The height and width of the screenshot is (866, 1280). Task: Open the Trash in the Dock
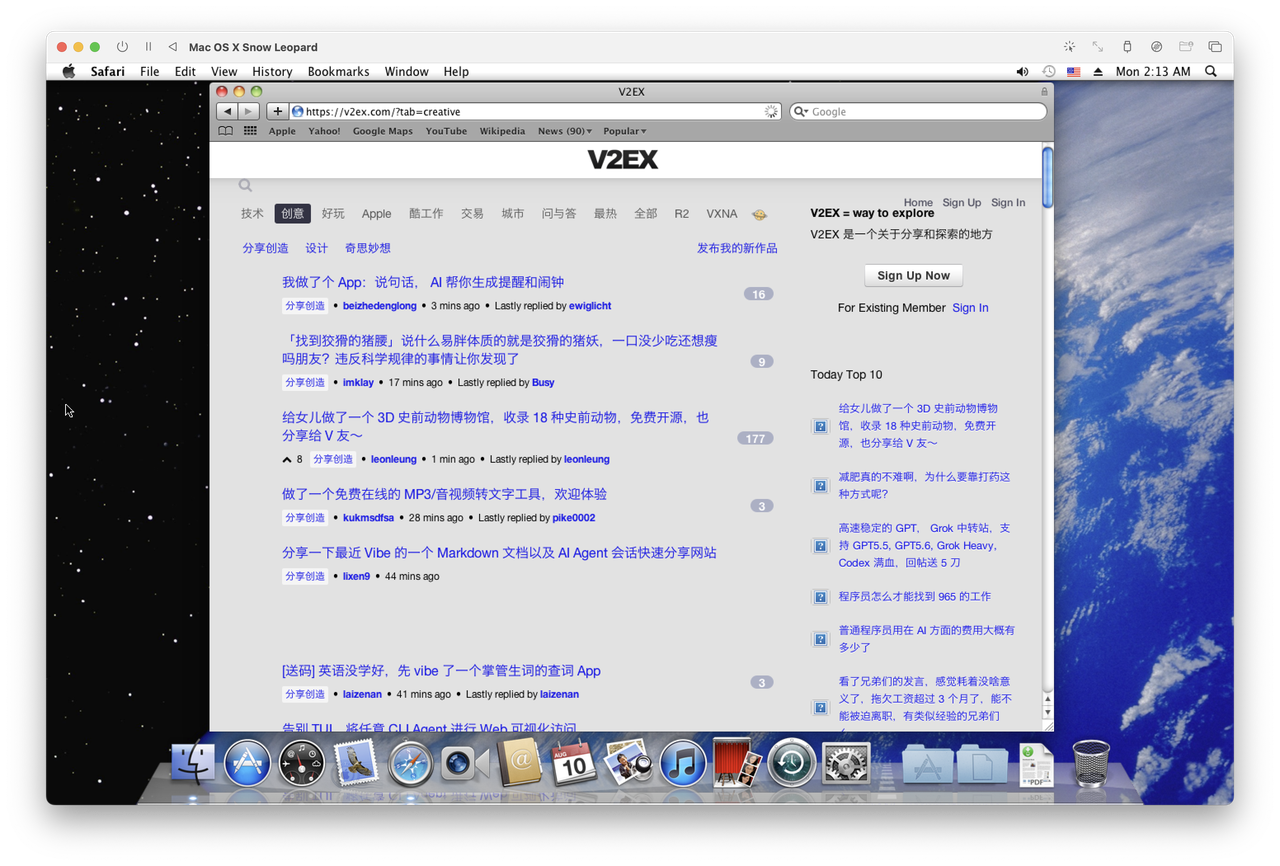point(1090,765)
